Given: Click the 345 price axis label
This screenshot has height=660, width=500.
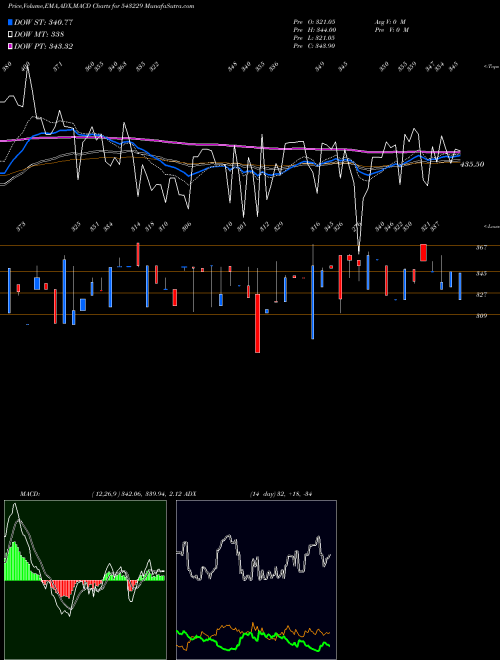Looking at the screenshot, I should tap(481, 274).
